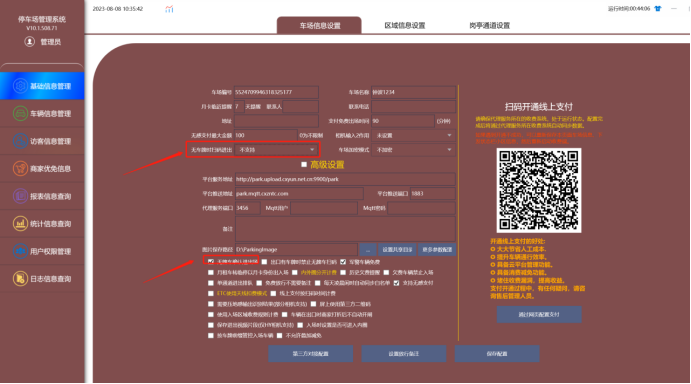Uncheck the first checkbox in the red box
The width and height of the screenshot is (691, 384).
(211, 262)
